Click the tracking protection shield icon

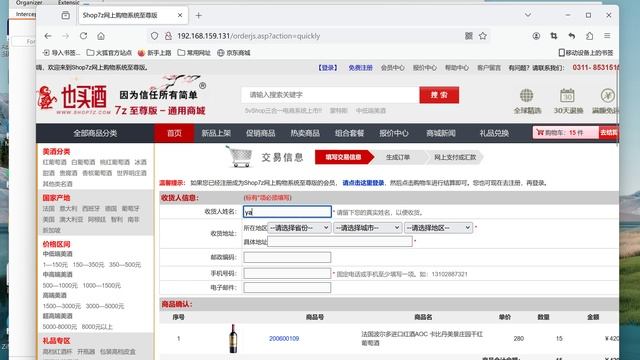click(154, 36)
